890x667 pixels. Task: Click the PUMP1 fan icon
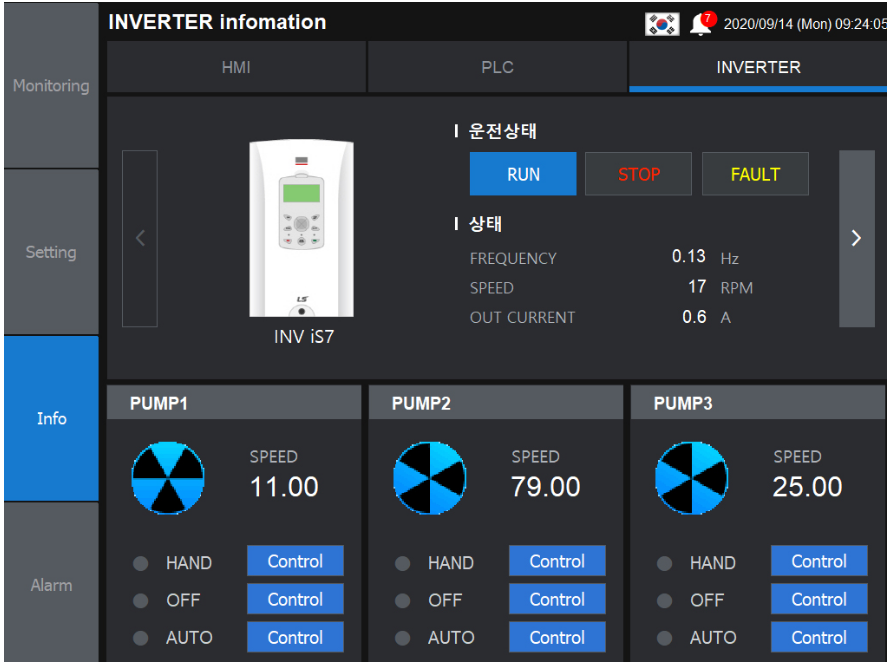[x=168, y=478]
